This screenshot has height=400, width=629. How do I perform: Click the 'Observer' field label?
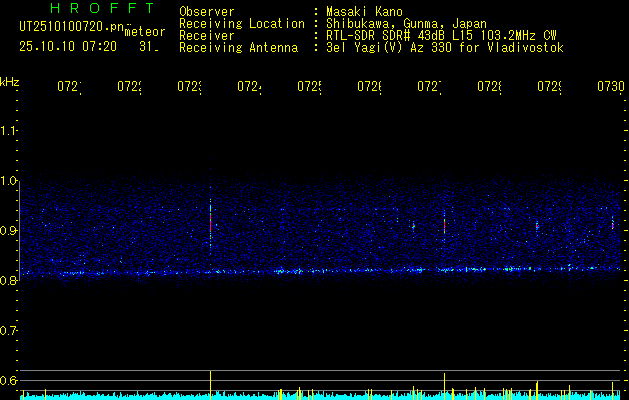tap(207, 11)
